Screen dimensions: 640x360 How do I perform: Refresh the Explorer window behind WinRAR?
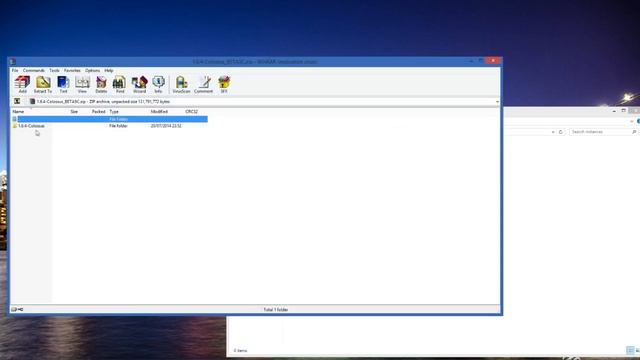tap(560, 132)
